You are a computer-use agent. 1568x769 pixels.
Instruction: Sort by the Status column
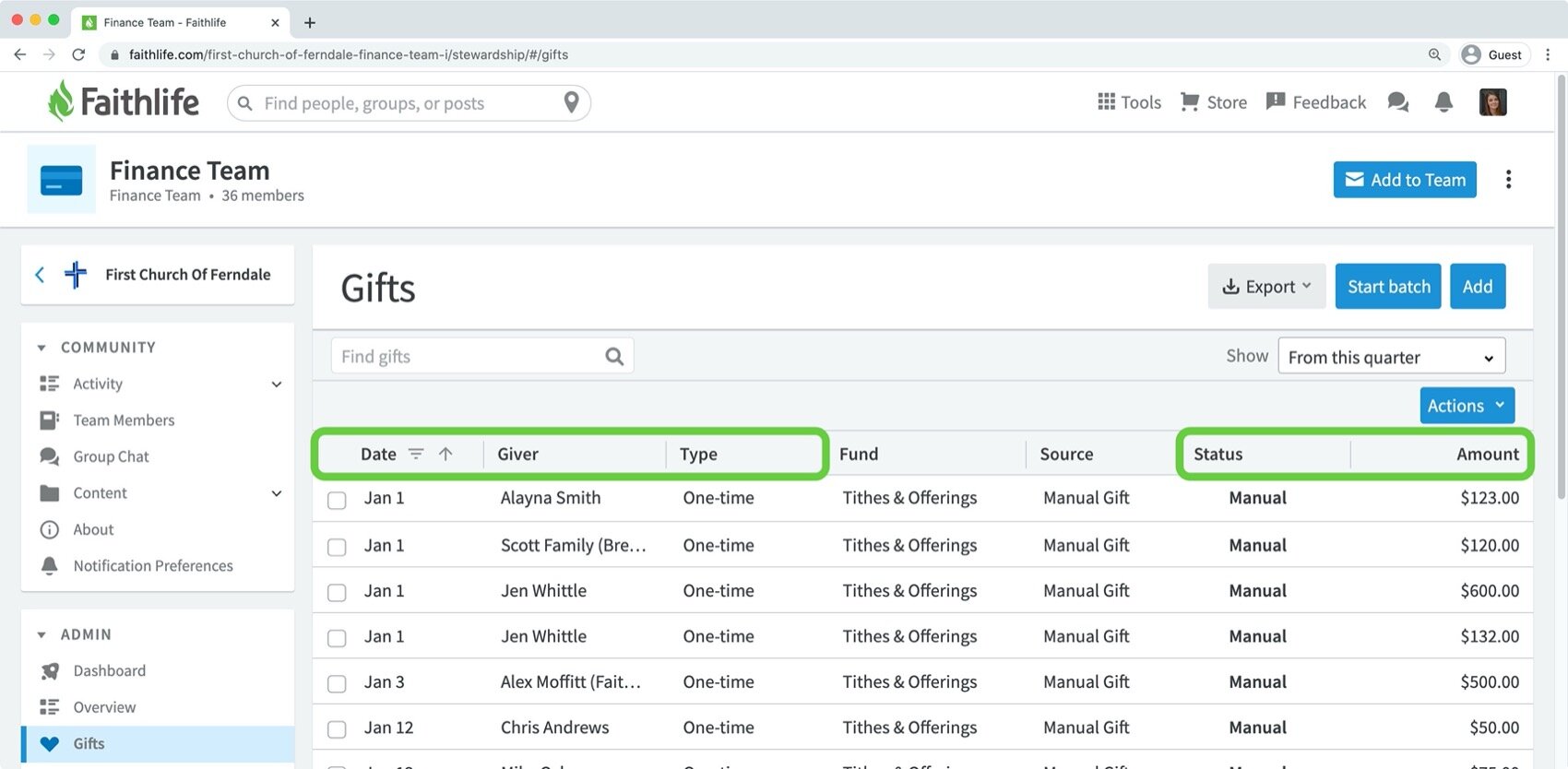point(1218,454)
